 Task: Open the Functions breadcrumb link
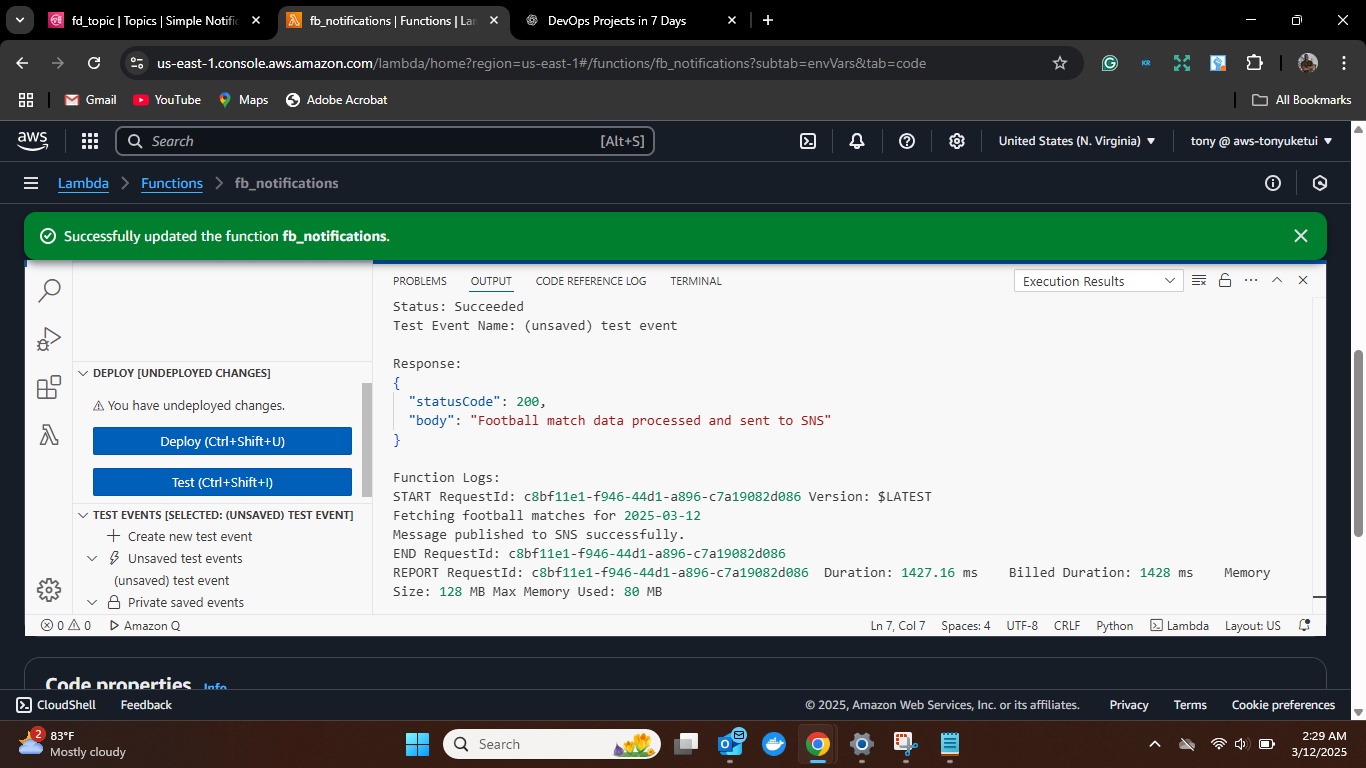pyautogui.click(x=172, y=183)
